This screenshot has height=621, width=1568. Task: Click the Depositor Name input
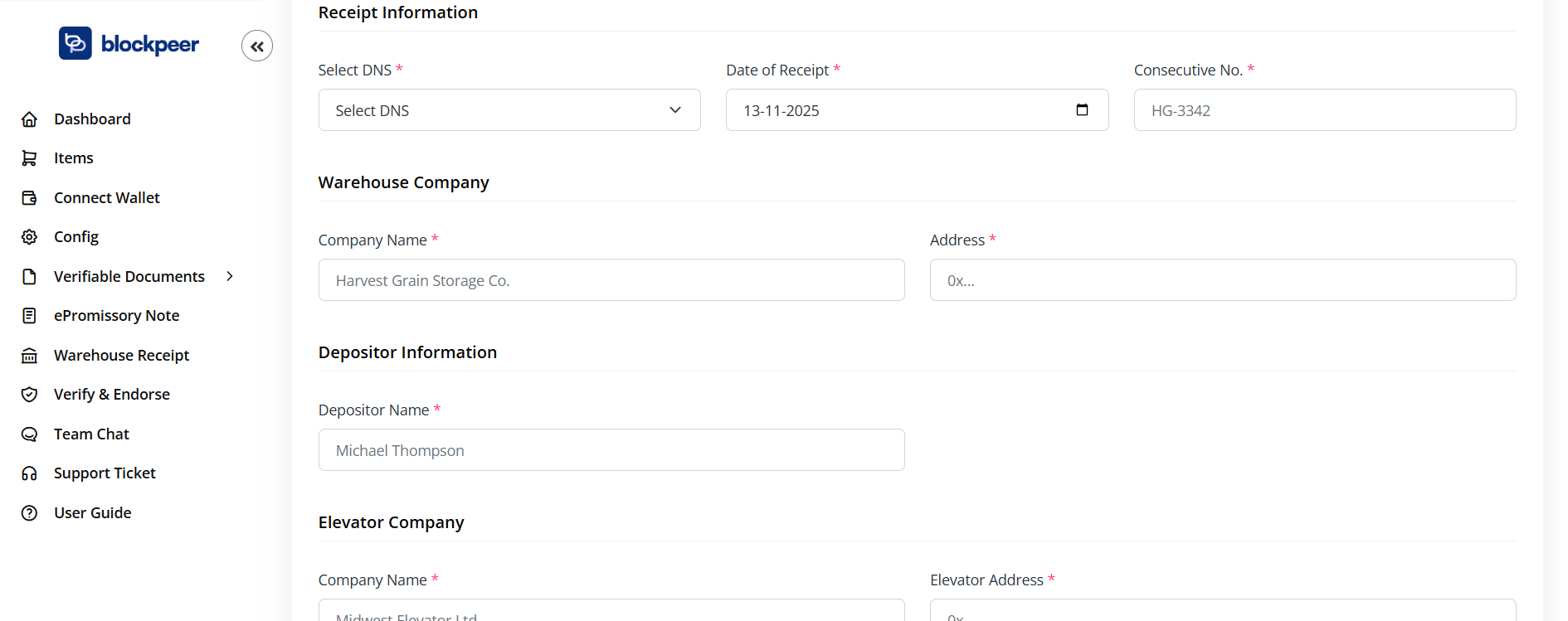pyautogui.click(x=611, y=449)
